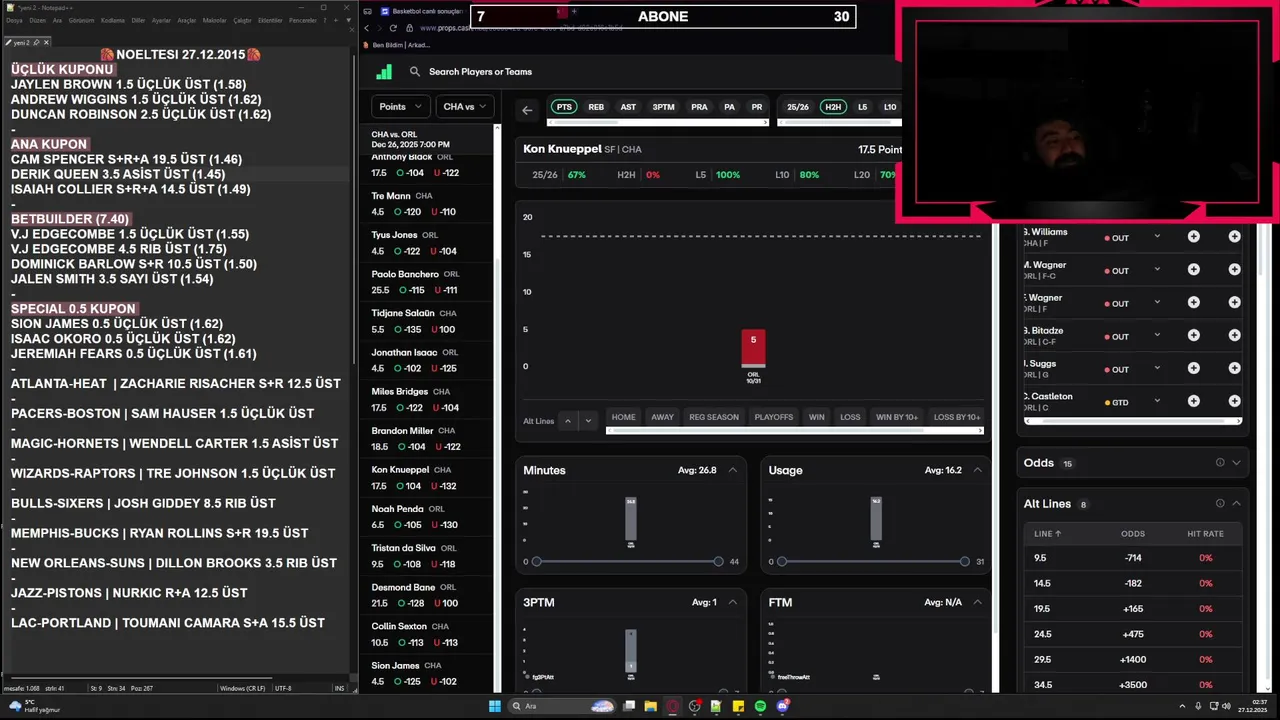Select Brandon Miller in player list
1280x720 pixels.
tap(427, 439)
